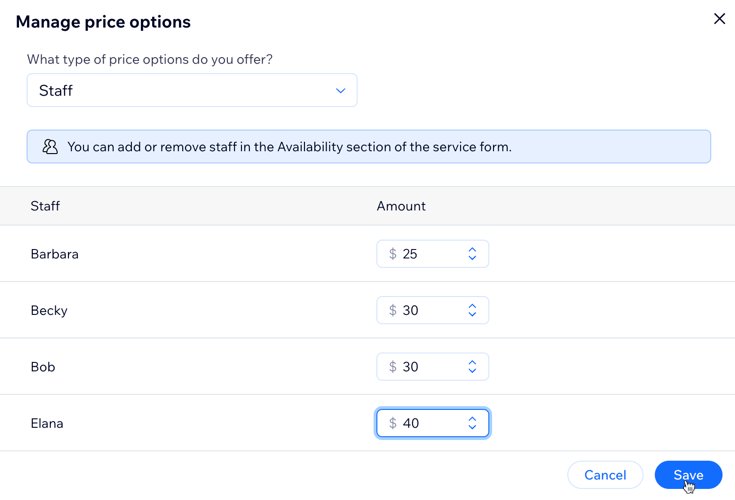Select the Barbara staff name
Viewport: 735px width, 500px height.
54,254
